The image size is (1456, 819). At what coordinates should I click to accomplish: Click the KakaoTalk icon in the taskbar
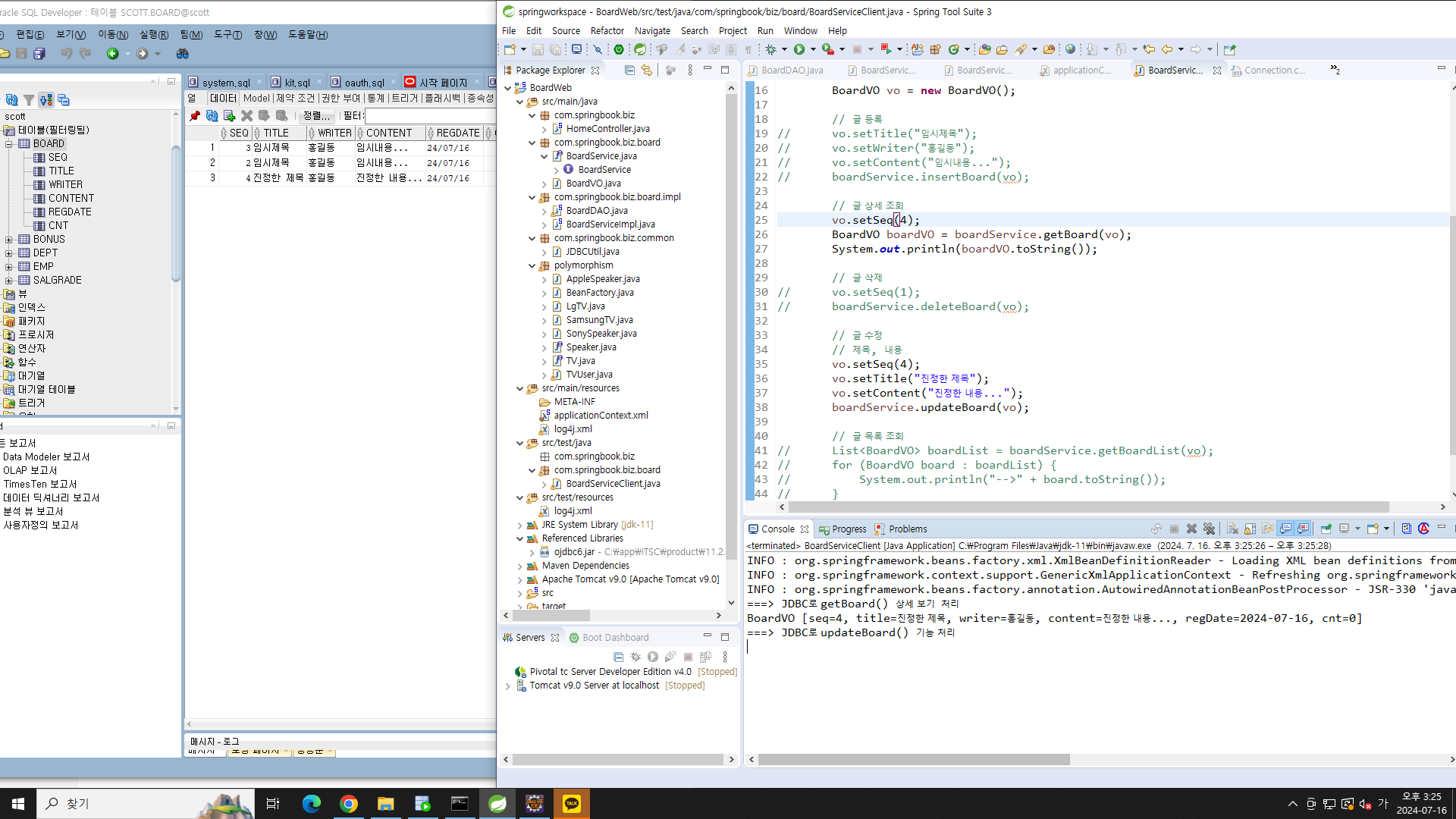click(571, 804)
